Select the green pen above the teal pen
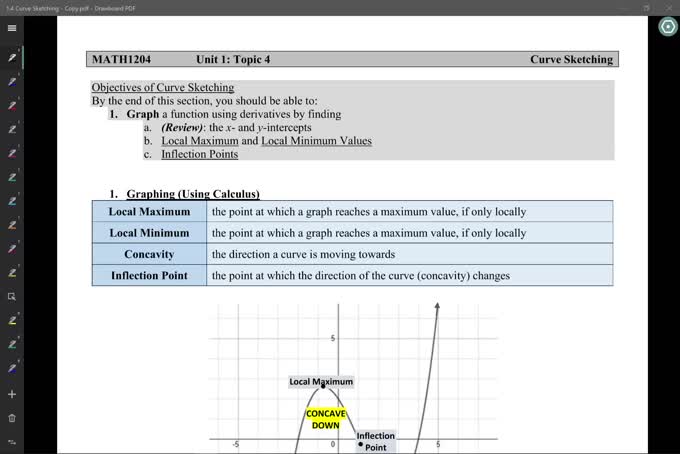 click(x=12, y=177)
